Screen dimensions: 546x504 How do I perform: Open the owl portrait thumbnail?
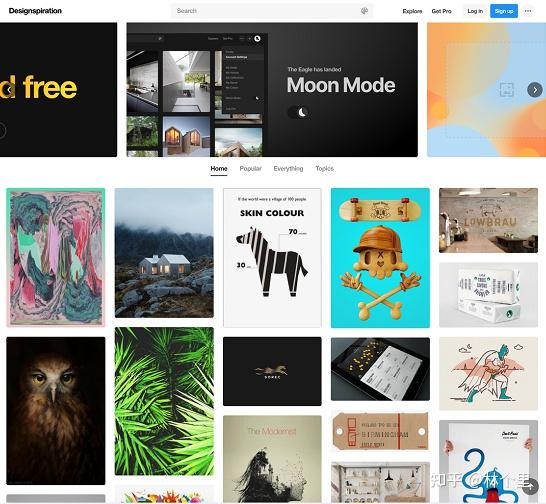pyautogui.click(x=56, y=411)
